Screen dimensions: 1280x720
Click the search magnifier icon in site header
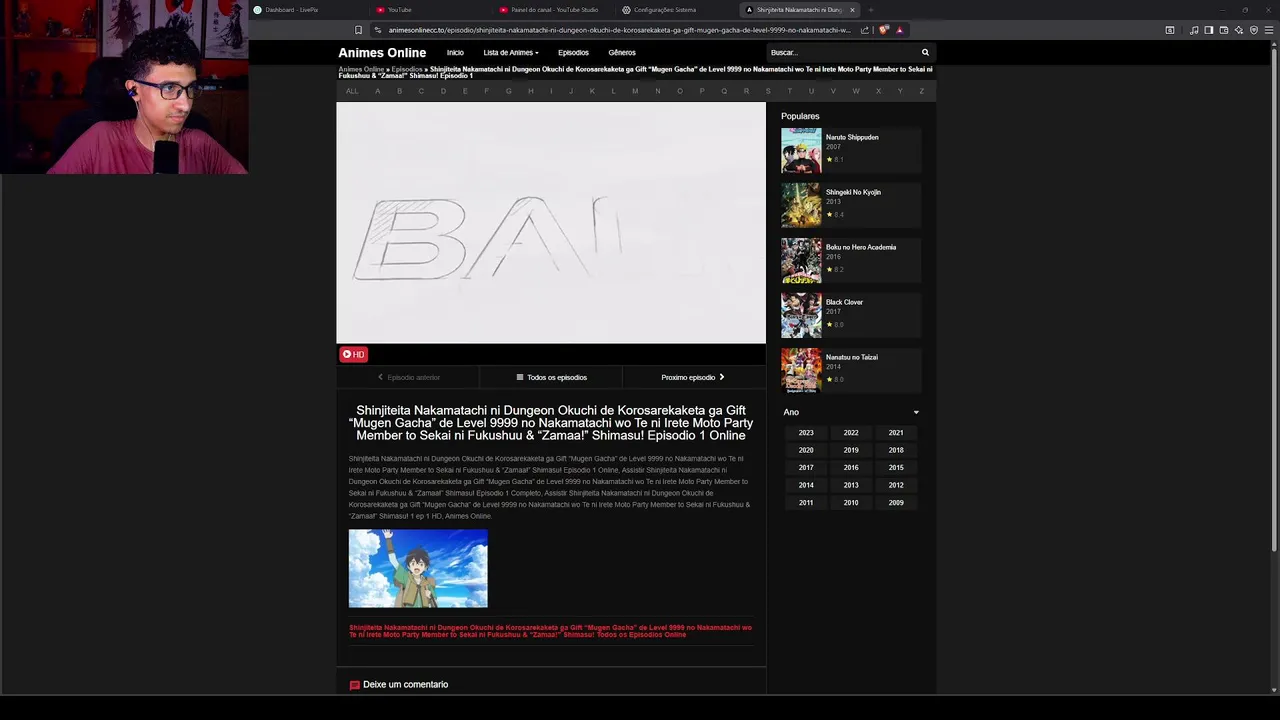[925, 53]
